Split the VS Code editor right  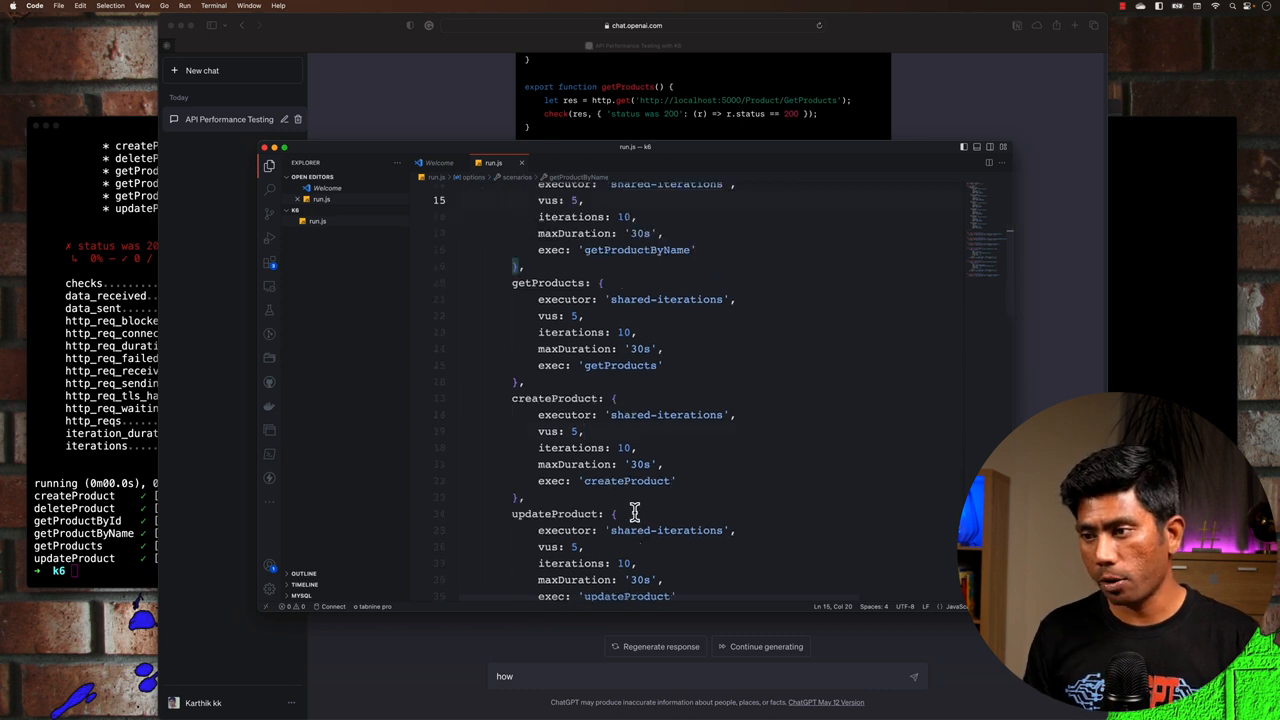point(989,162)
